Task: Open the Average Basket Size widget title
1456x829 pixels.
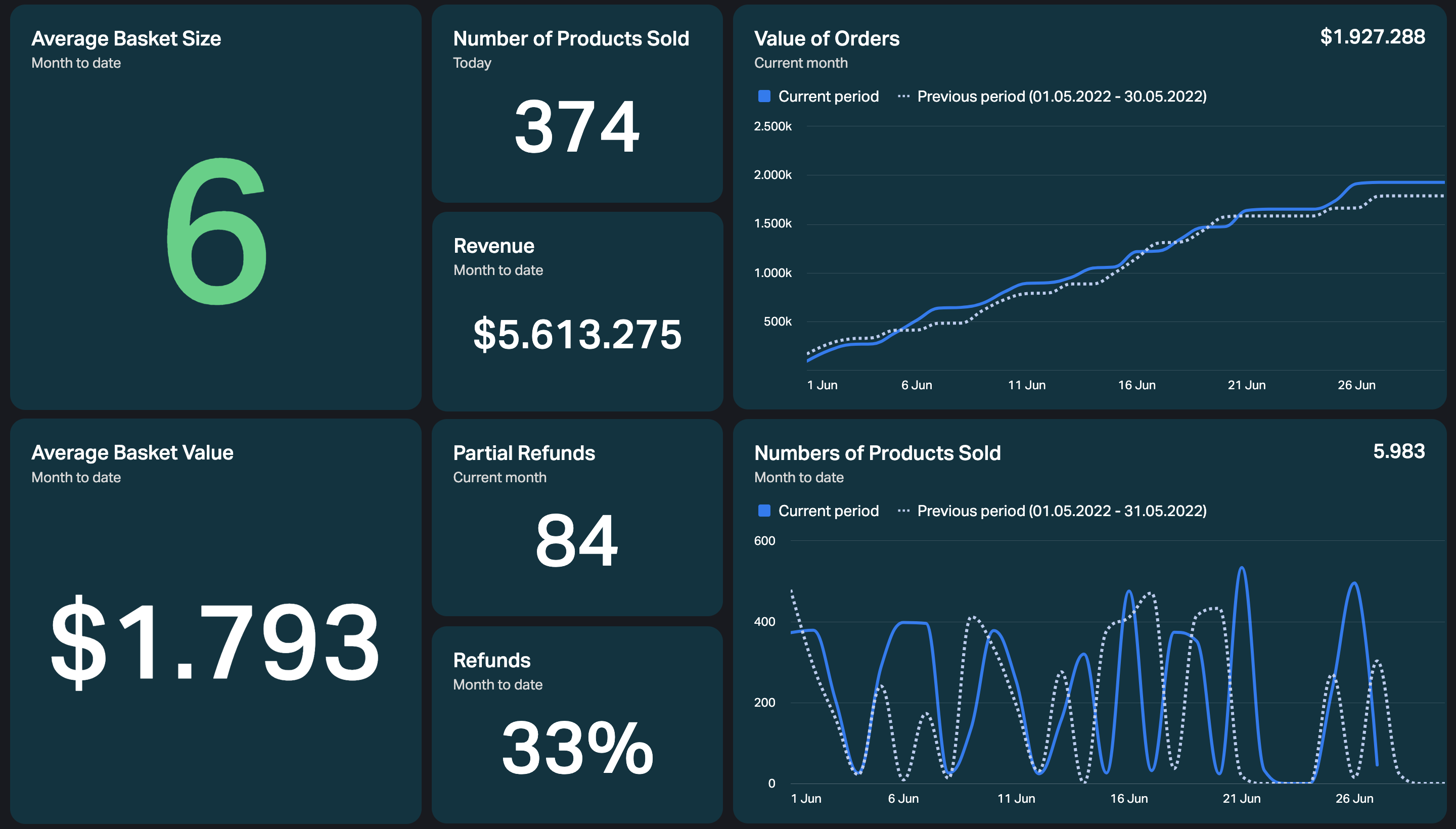Action: click(x=126, y=39)
